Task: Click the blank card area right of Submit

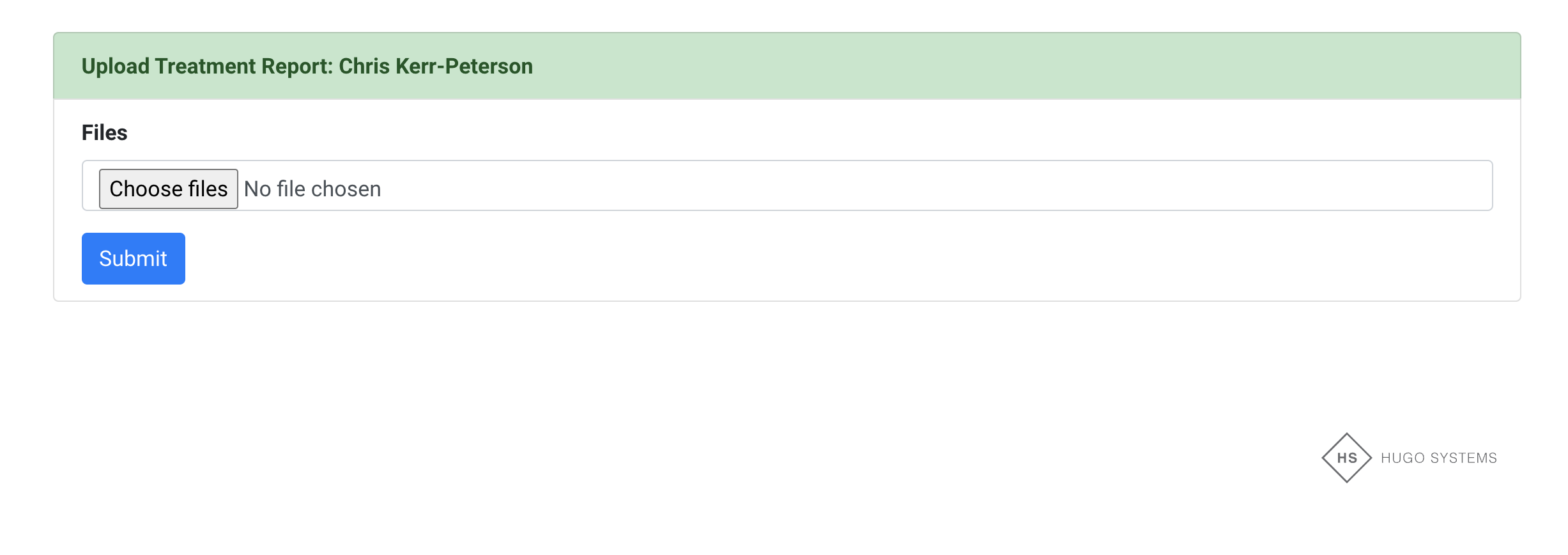Action: 831,258
